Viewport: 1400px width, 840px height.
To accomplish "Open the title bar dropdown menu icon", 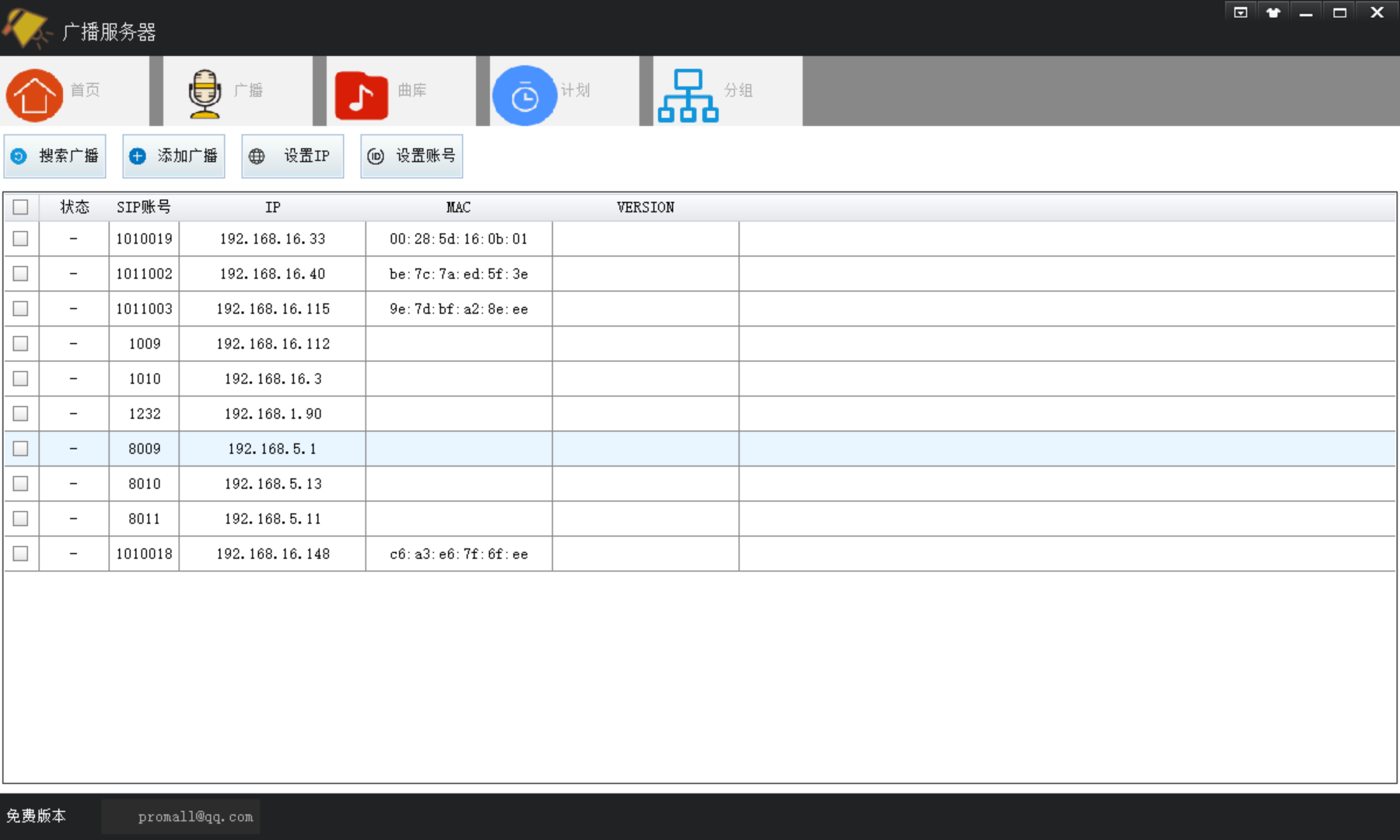I will [x=1240, y=12].
